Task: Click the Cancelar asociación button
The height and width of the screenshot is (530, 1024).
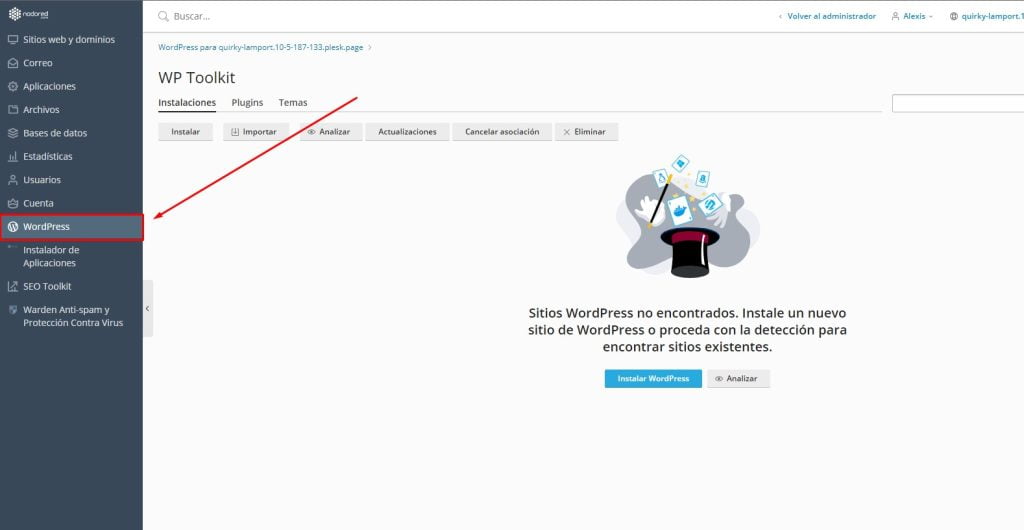Action: click(x=502, y=132)
